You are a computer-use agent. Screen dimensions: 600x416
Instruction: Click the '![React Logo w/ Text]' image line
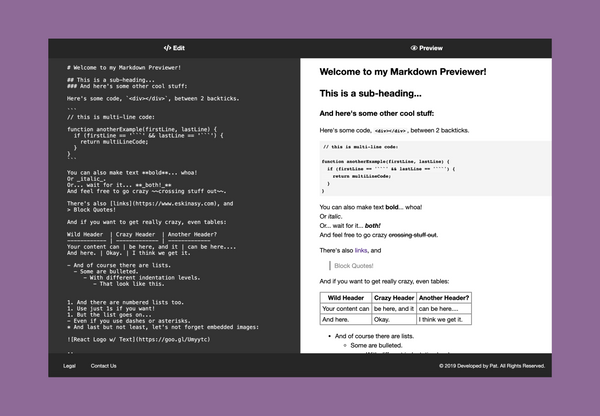pos(139,339)
